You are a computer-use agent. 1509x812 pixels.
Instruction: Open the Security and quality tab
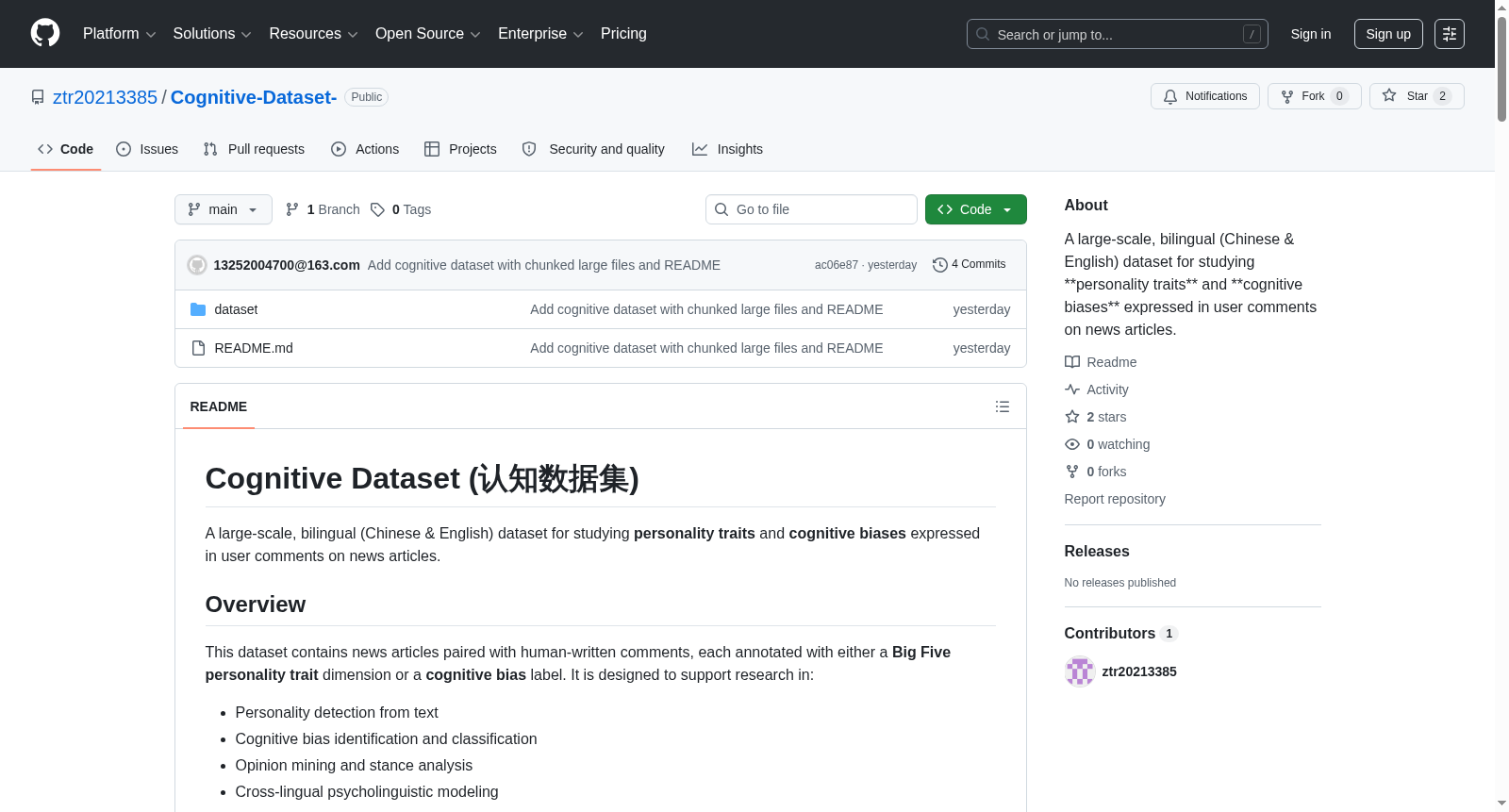pos(593,149)
